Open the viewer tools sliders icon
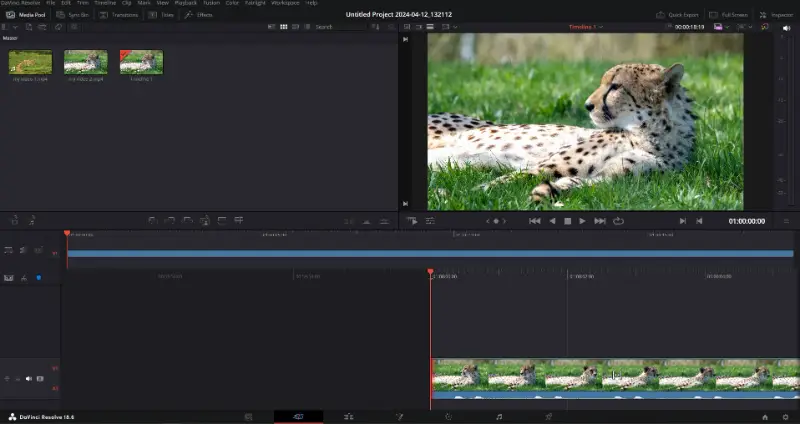The height and width of the screenshot is (424, 800). point(430,221)
